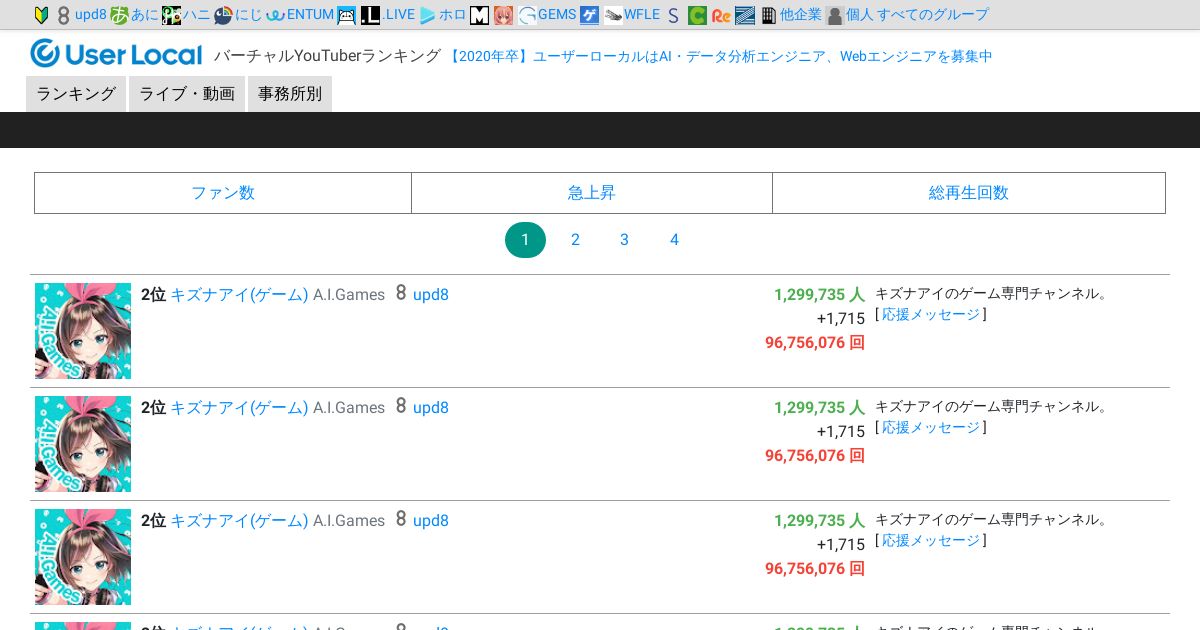The height and width of the screenshot is (630, 1200).
Task: Click the white robot face group icon
Action: coord(347,15)
